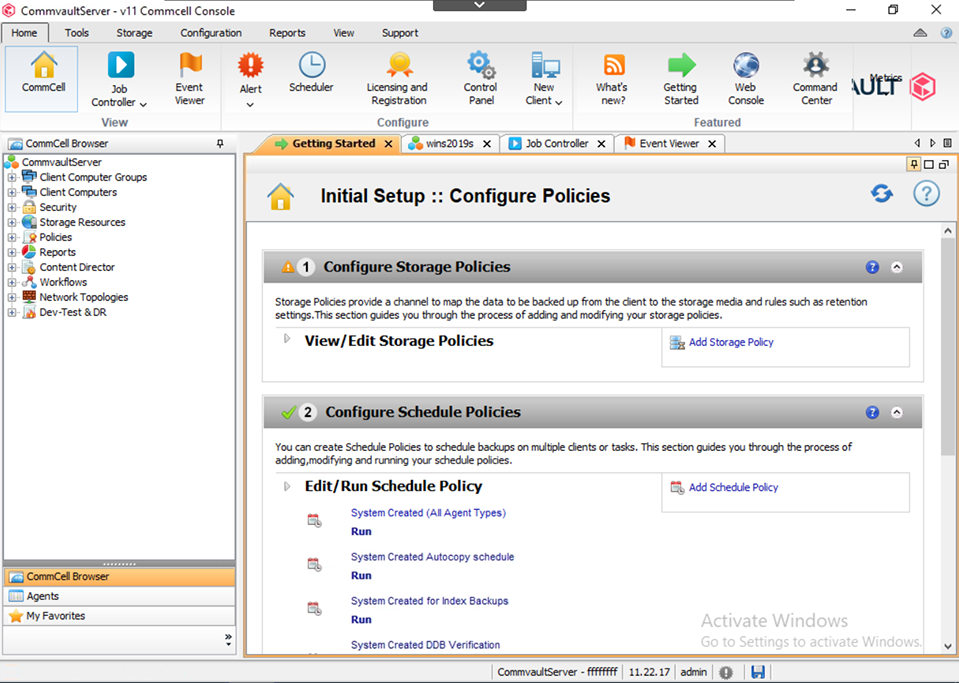Viewport: 959px width, 683px height.
Task: Open What's new feed icon
Action: point(613,65)
